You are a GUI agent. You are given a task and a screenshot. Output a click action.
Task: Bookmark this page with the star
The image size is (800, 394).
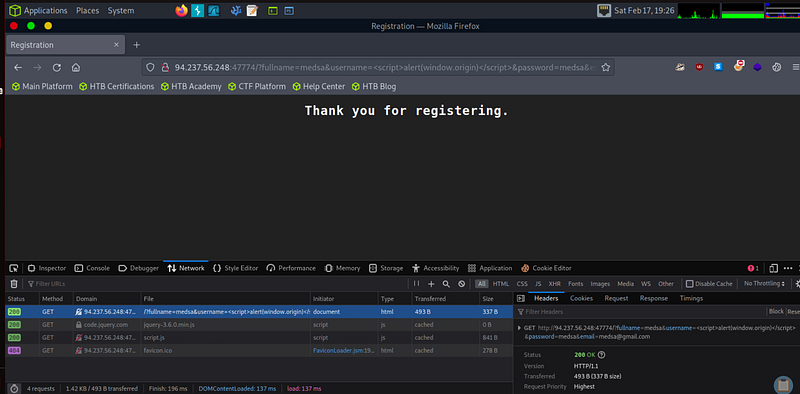point(606,67)
